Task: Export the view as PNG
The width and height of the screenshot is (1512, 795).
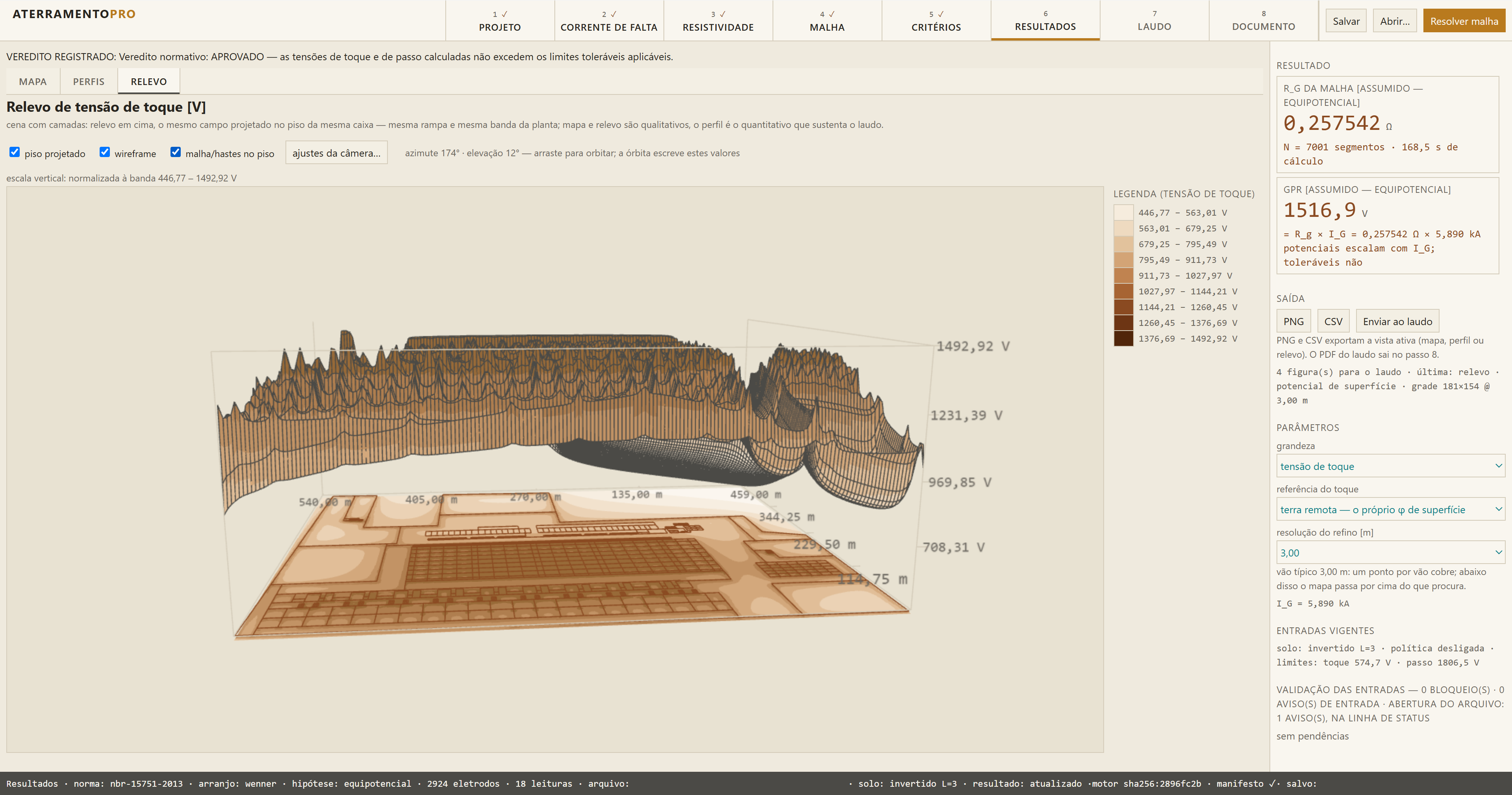Action: coord(1293,321)
